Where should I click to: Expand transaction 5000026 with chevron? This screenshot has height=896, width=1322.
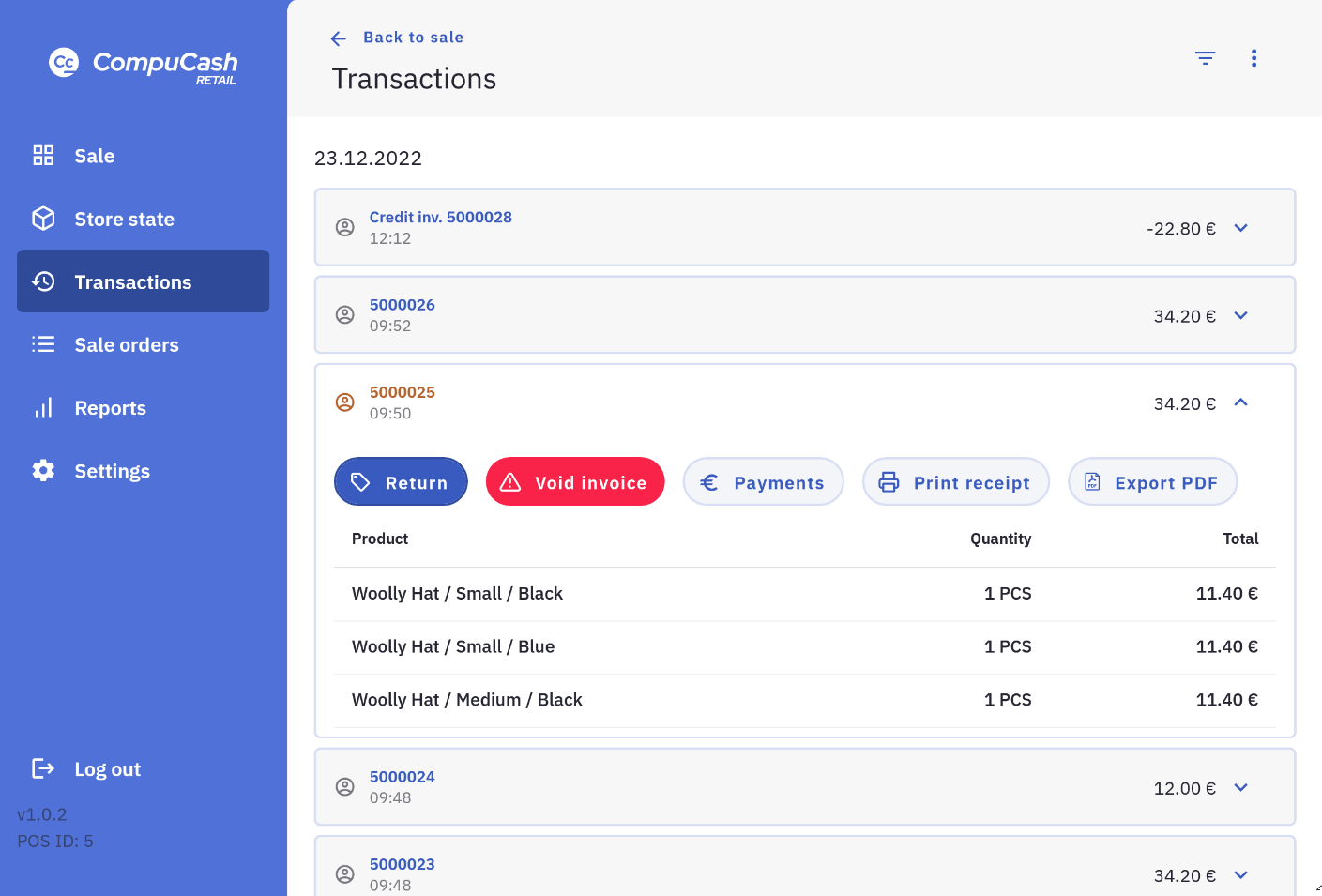click(1240, 315)
